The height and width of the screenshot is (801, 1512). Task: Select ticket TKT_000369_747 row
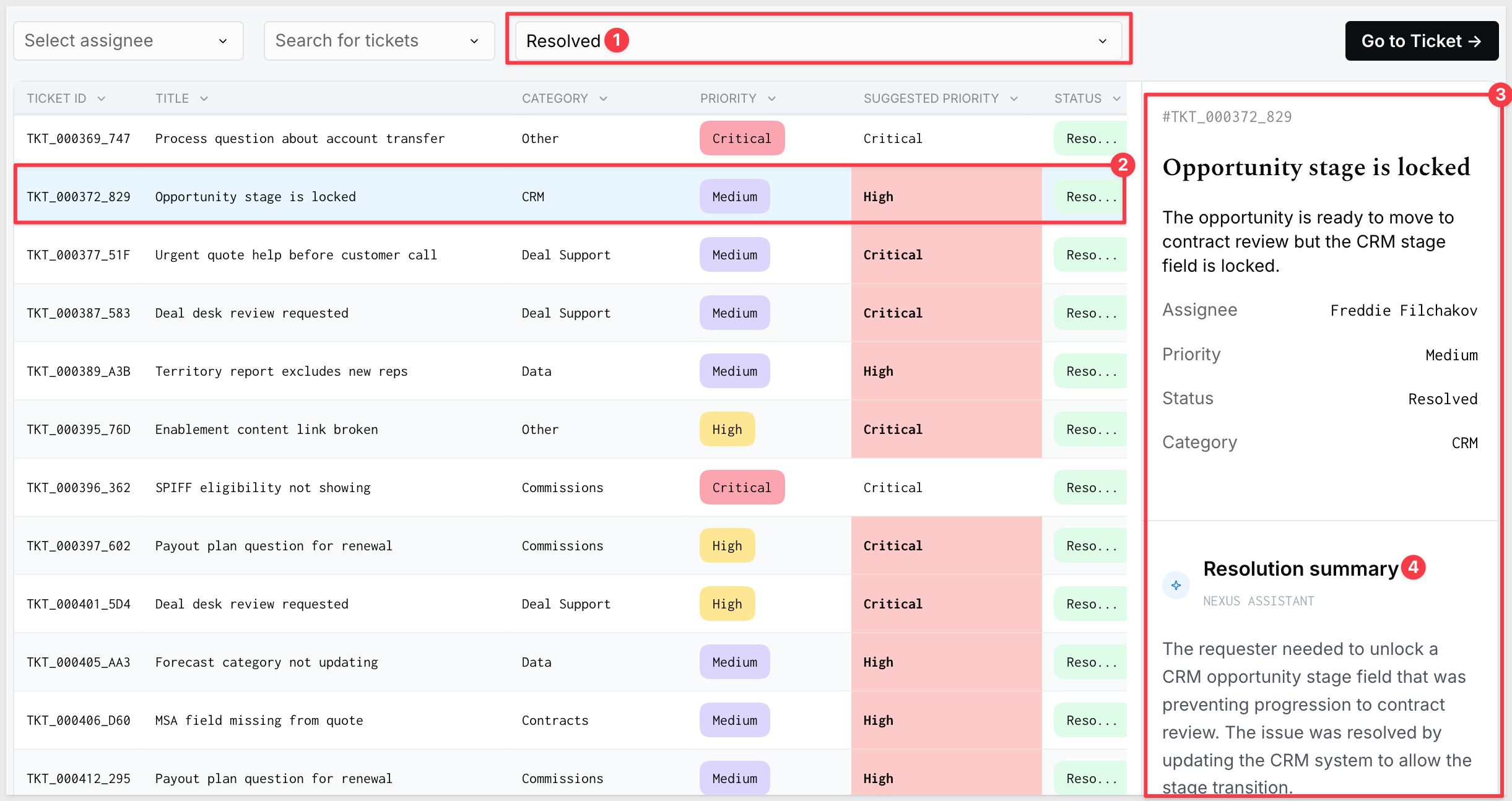click(x=570, y=138)
